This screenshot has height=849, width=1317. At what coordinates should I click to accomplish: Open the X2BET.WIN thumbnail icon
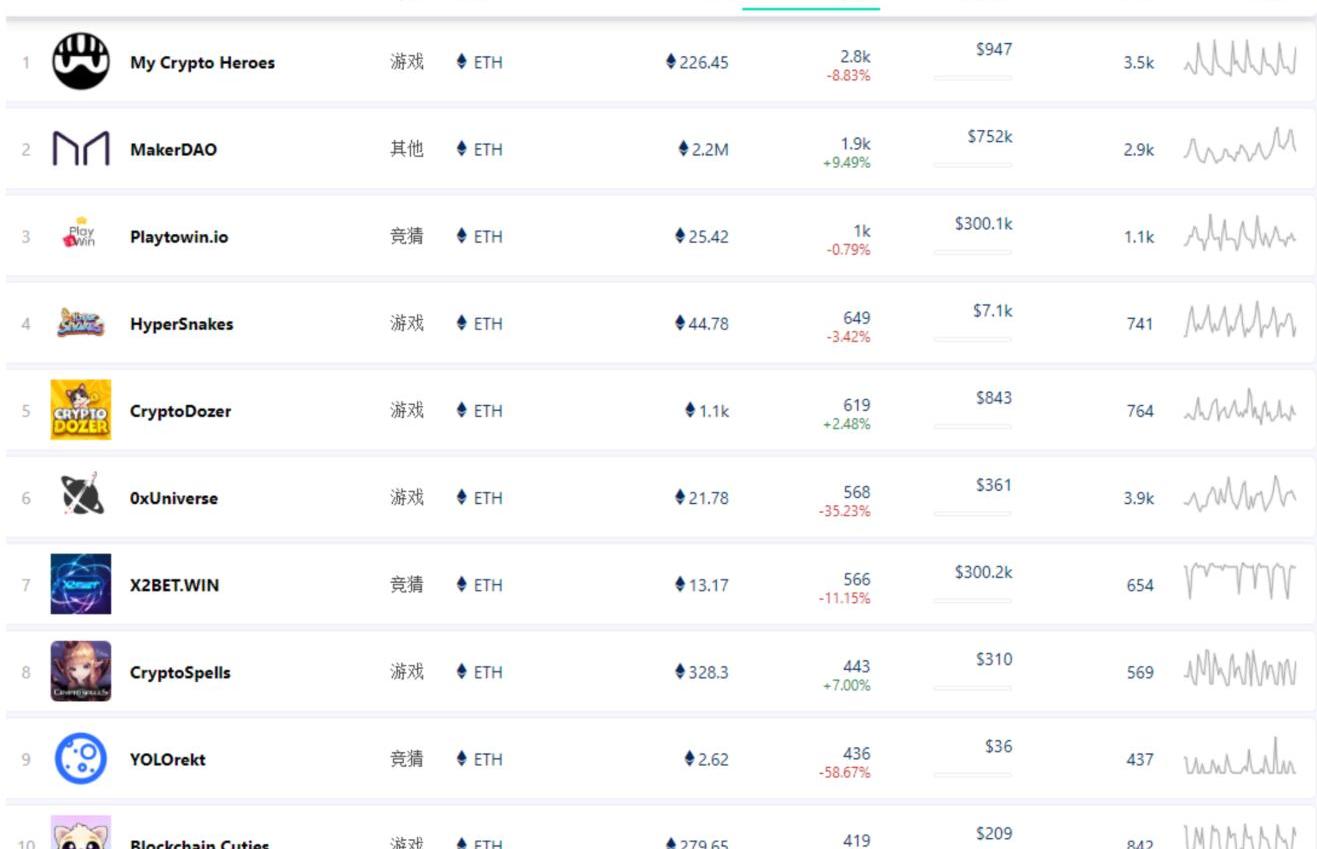[x=80, y=584]
